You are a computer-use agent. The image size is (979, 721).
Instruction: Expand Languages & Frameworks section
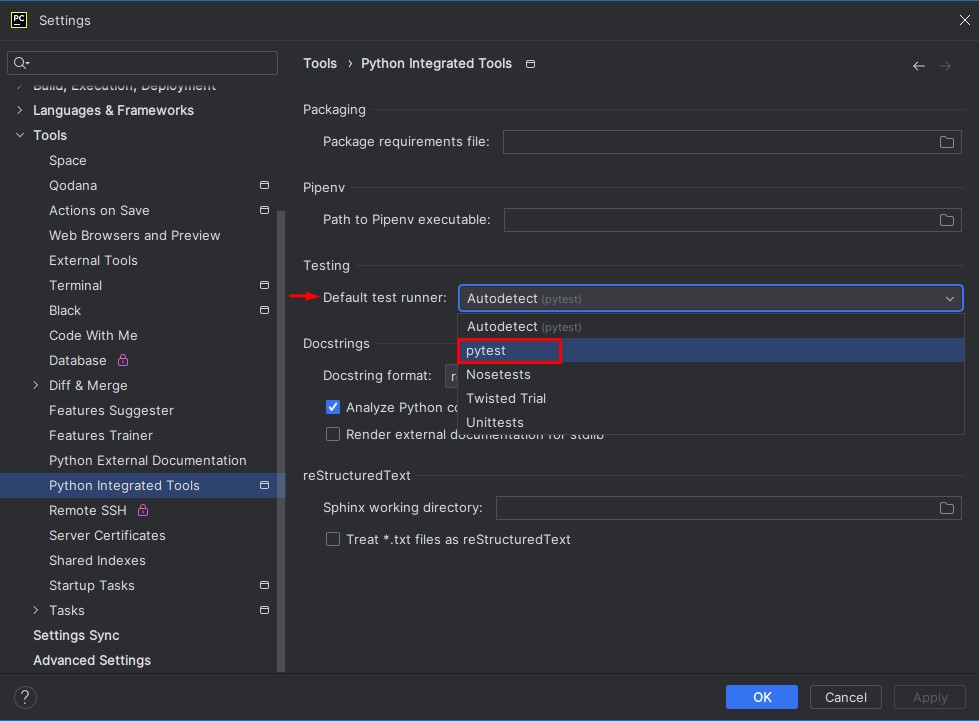tap(20, 110)
